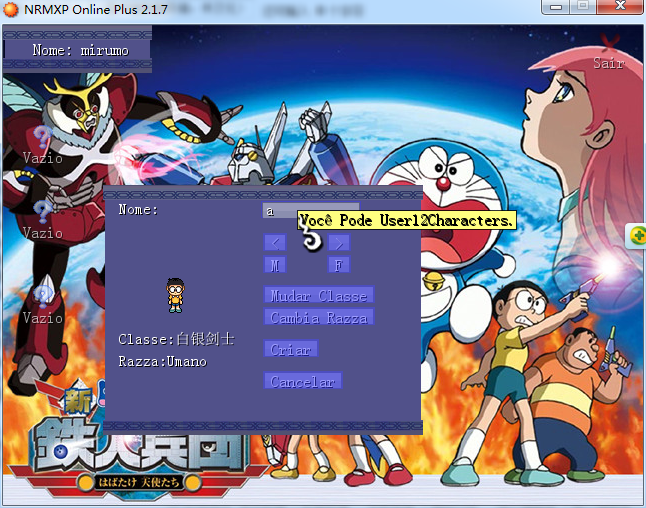Click the previous character arrow button

tap(275, 243)
